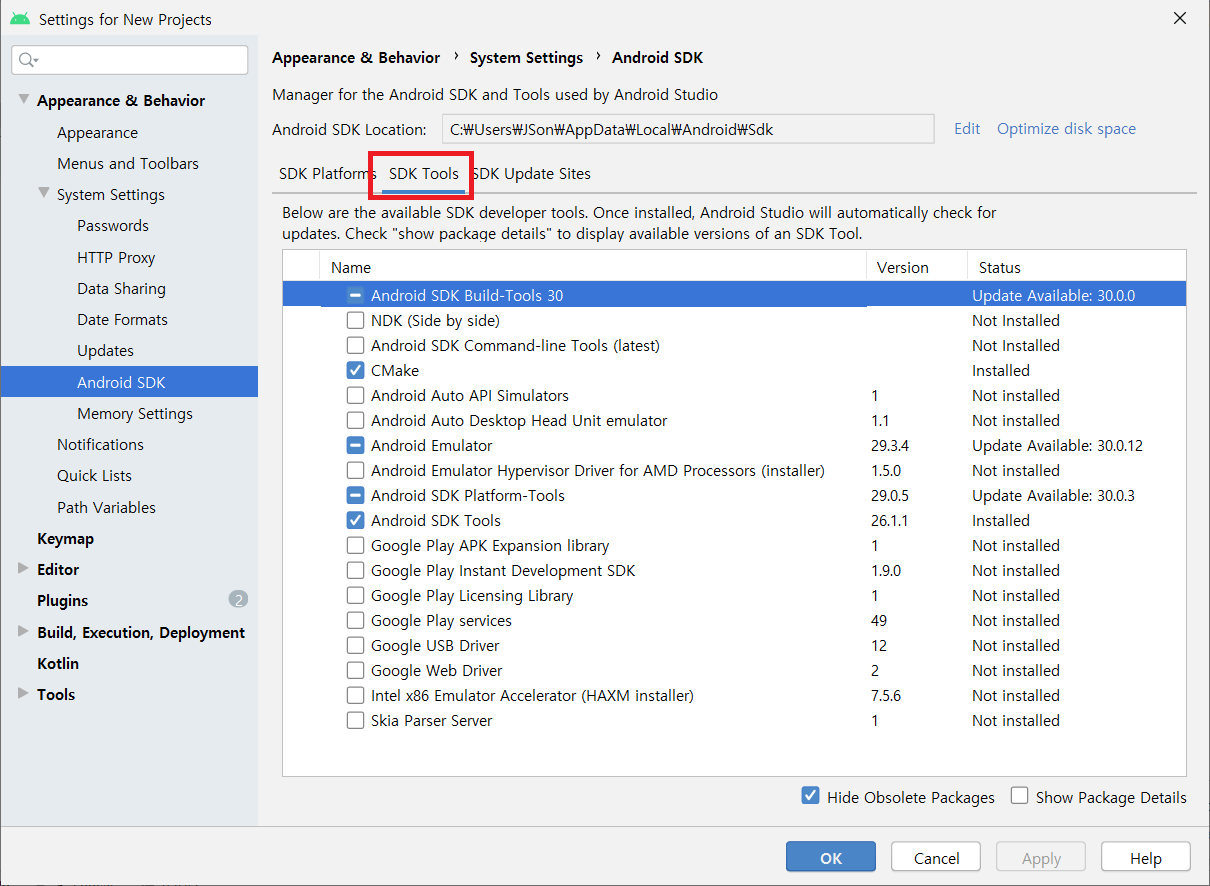Open Notifications settings
Screen dimensions: 1210x886
100,444
